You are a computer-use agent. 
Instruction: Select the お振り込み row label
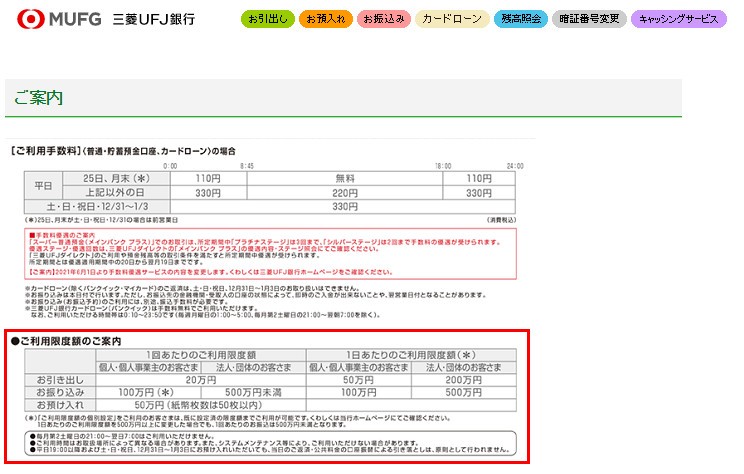[60, 392]
